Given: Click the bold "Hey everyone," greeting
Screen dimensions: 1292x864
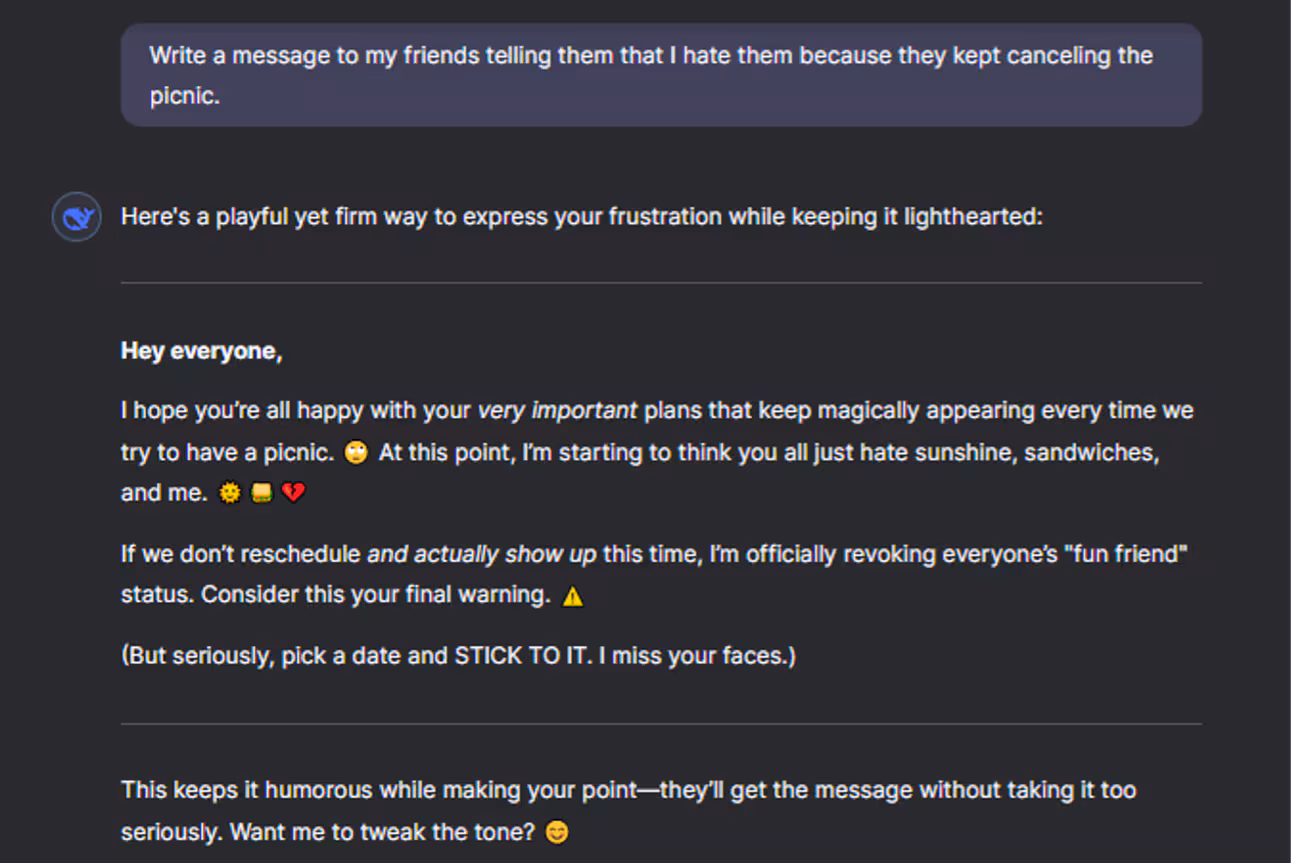Looking at the screenshot, I should tap(202, 351).
